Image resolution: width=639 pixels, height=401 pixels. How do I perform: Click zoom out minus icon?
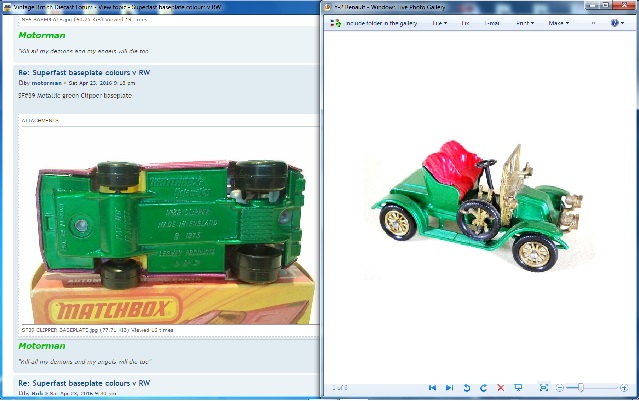(x=561, y=387)
